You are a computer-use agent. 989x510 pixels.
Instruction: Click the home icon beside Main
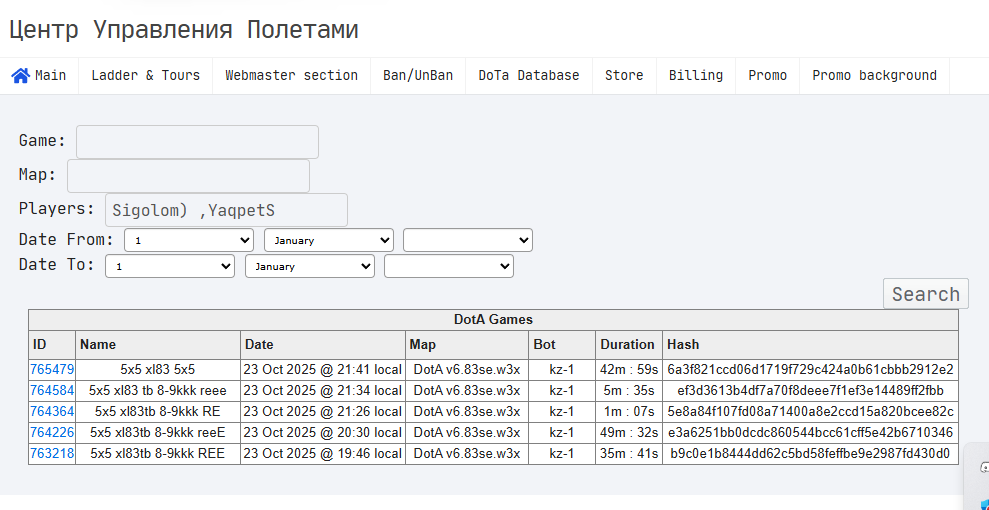pyautogui.click(x=20, y=76)
